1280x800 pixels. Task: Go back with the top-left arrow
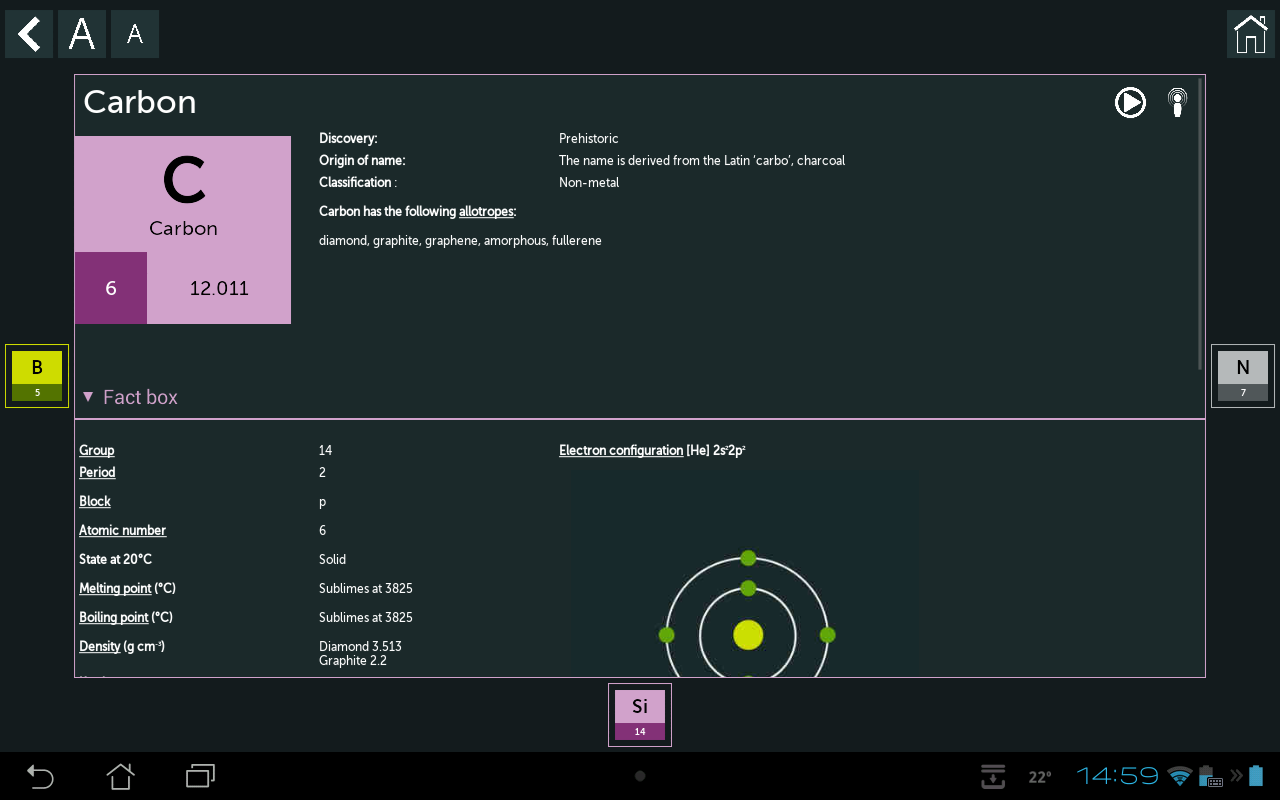(x=29, y=34)
